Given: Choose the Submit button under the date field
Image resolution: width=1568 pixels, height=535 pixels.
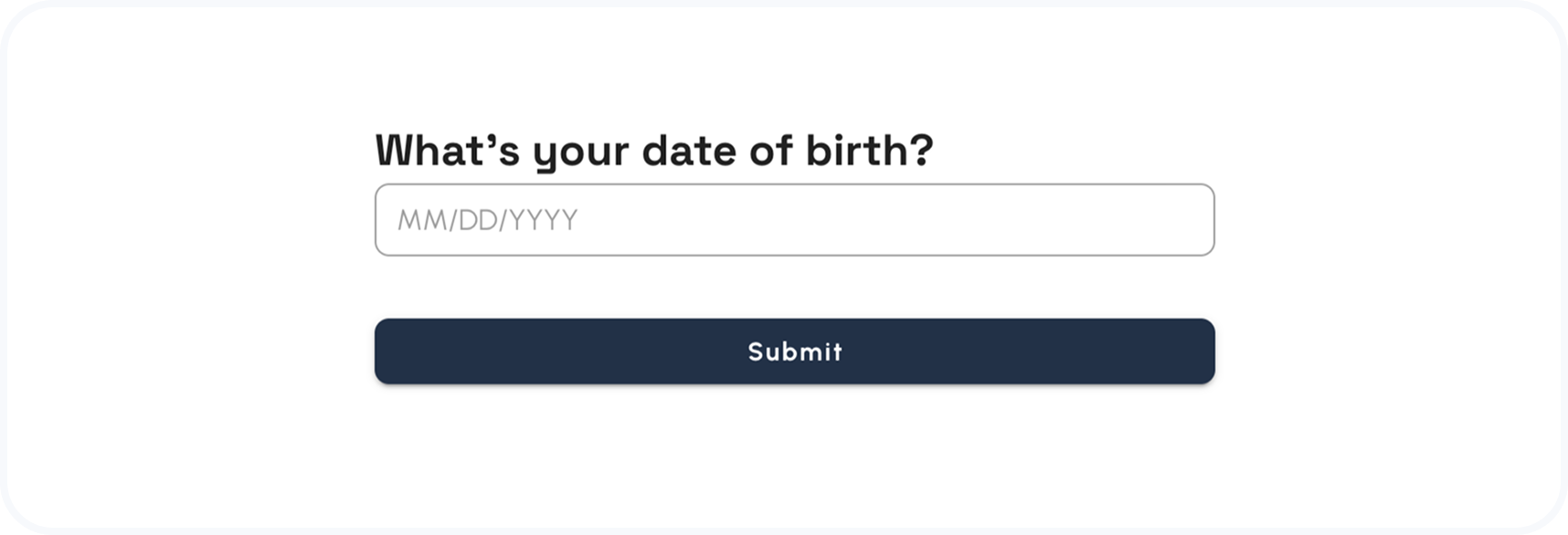Looking at the screenshot, I should (794, 351).
